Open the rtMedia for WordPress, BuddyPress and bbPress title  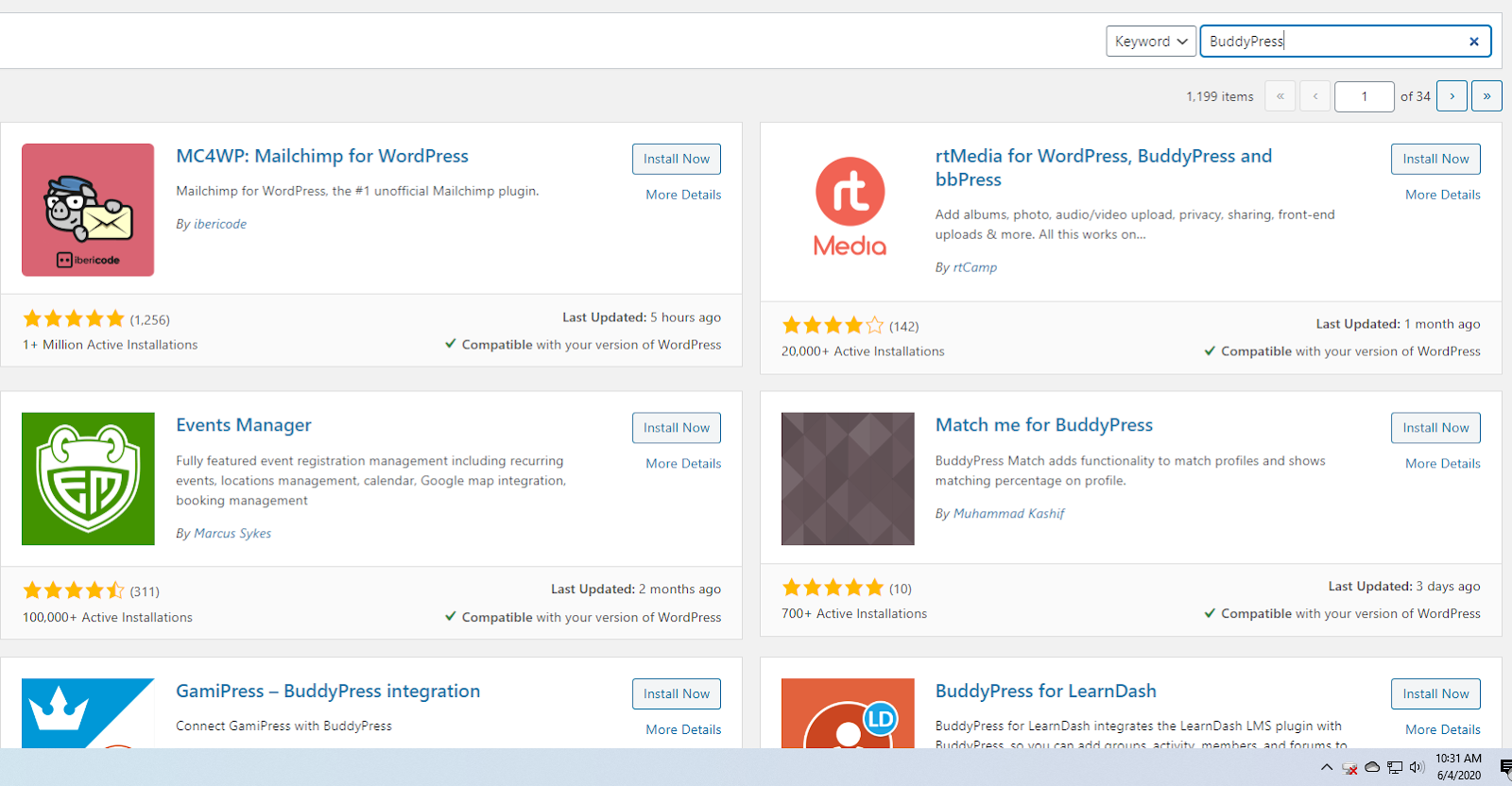[x=1104, y=167]
